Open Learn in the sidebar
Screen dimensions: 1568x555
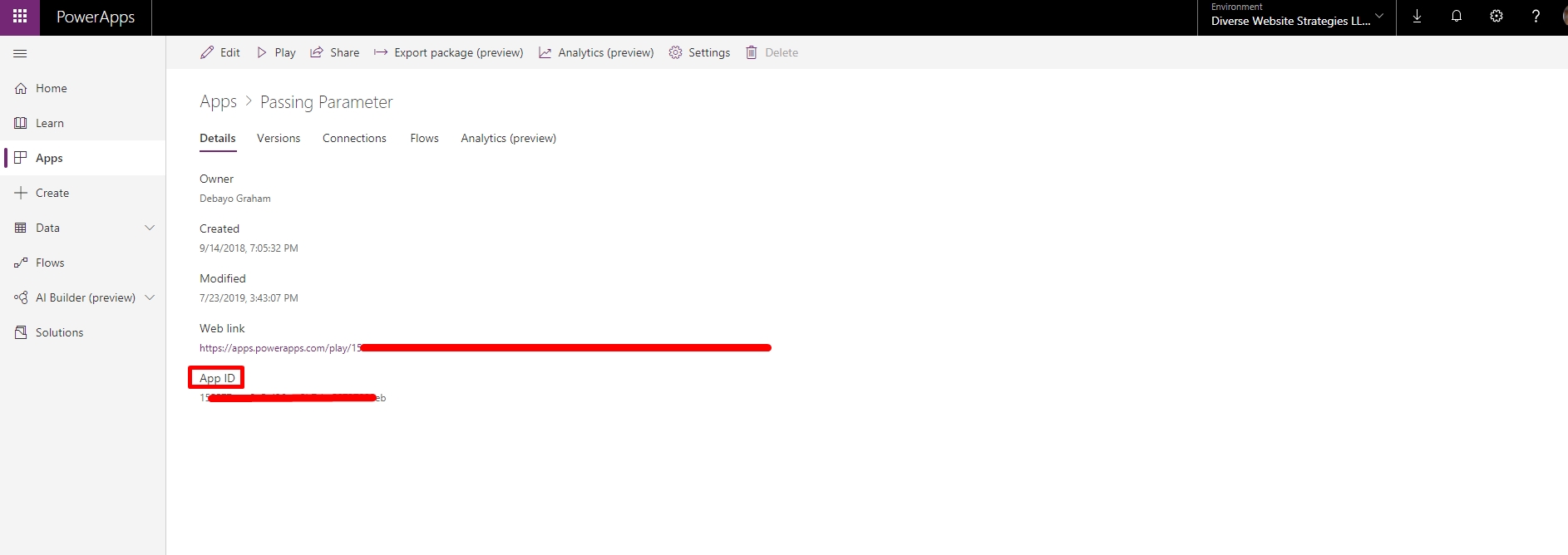[83, 123]
